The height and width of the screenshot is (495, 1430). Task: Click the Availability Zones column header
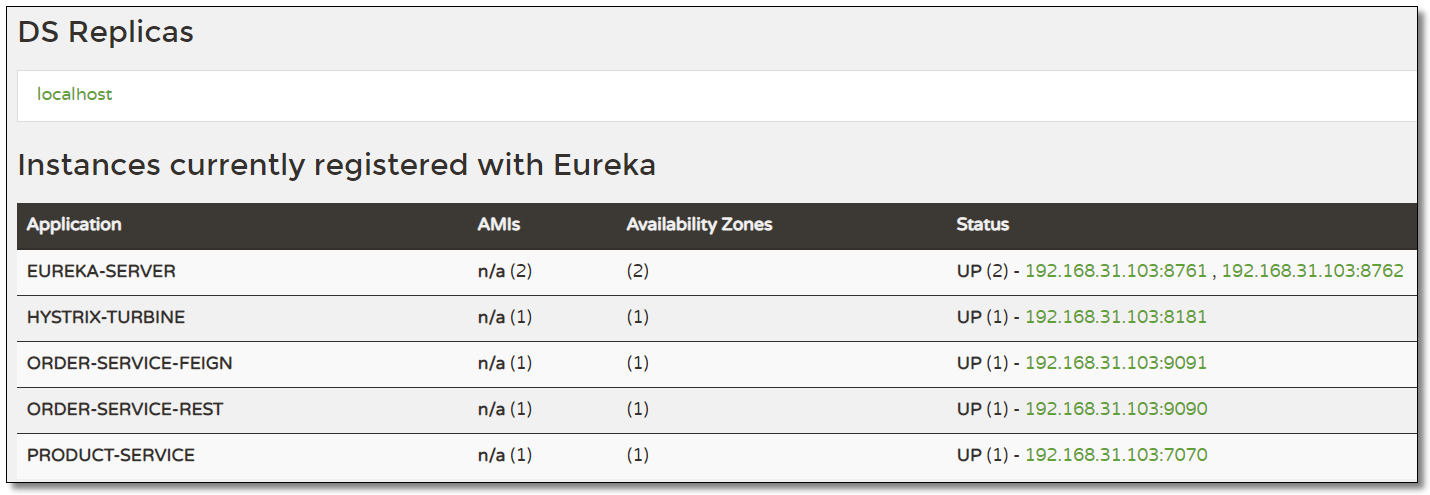[699, 225]
